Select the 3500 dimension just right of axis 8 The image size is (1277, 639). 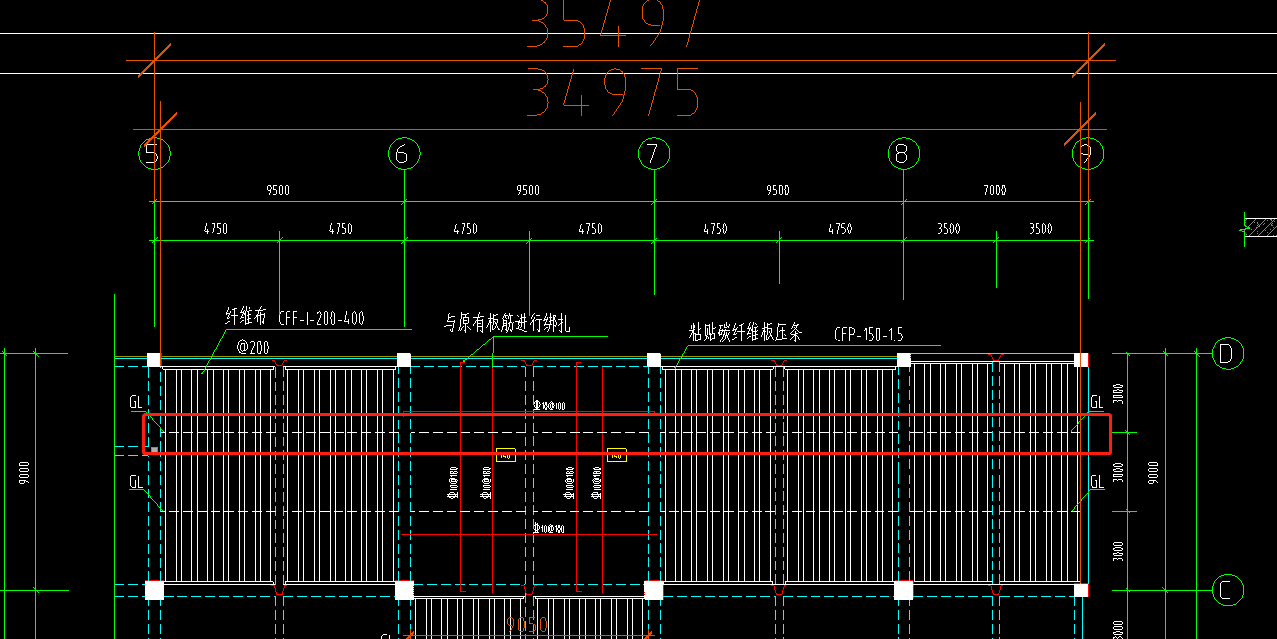[948, 229]
